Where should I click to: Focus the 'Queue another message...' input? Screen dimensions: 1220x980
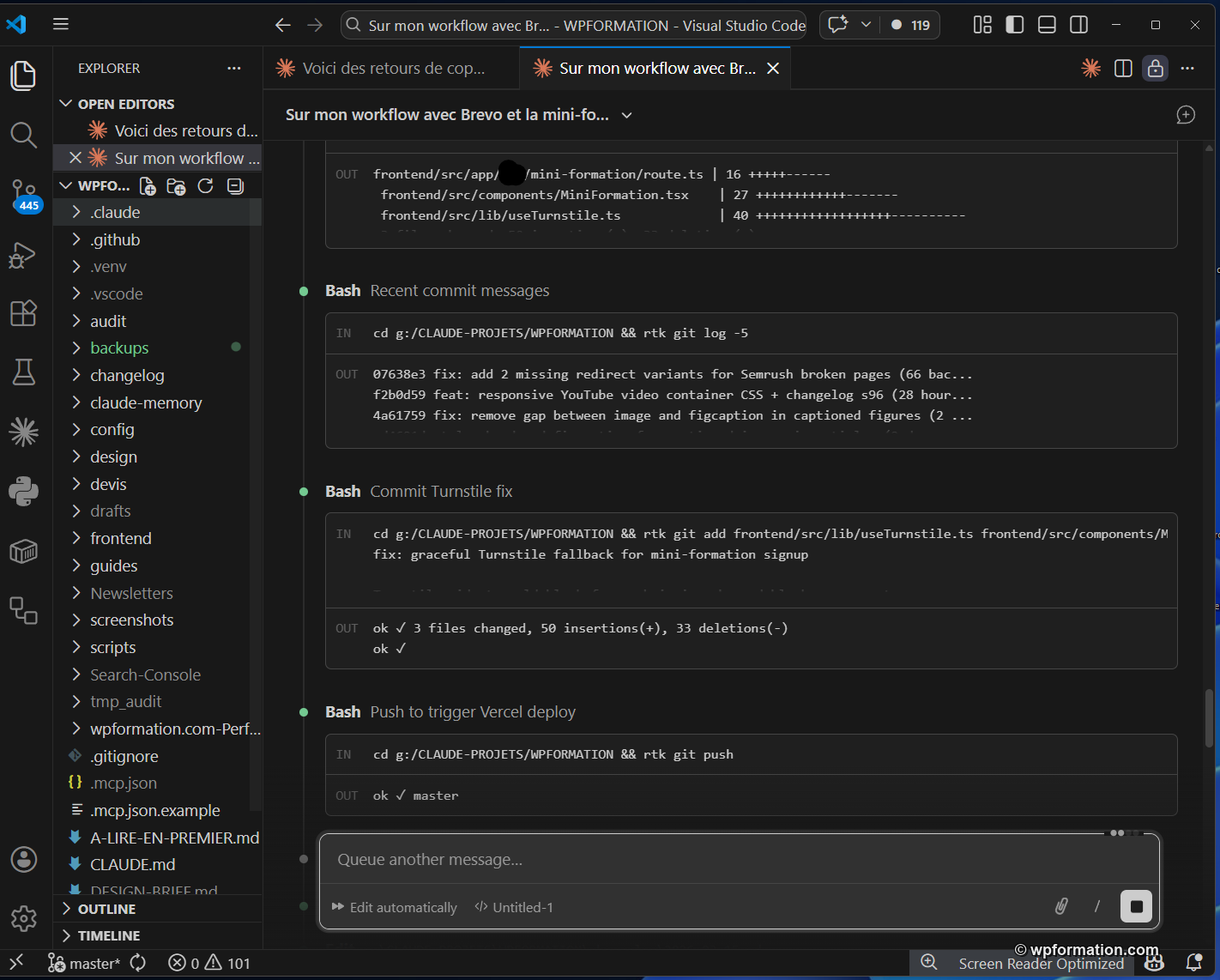click(x=739, y=859)
